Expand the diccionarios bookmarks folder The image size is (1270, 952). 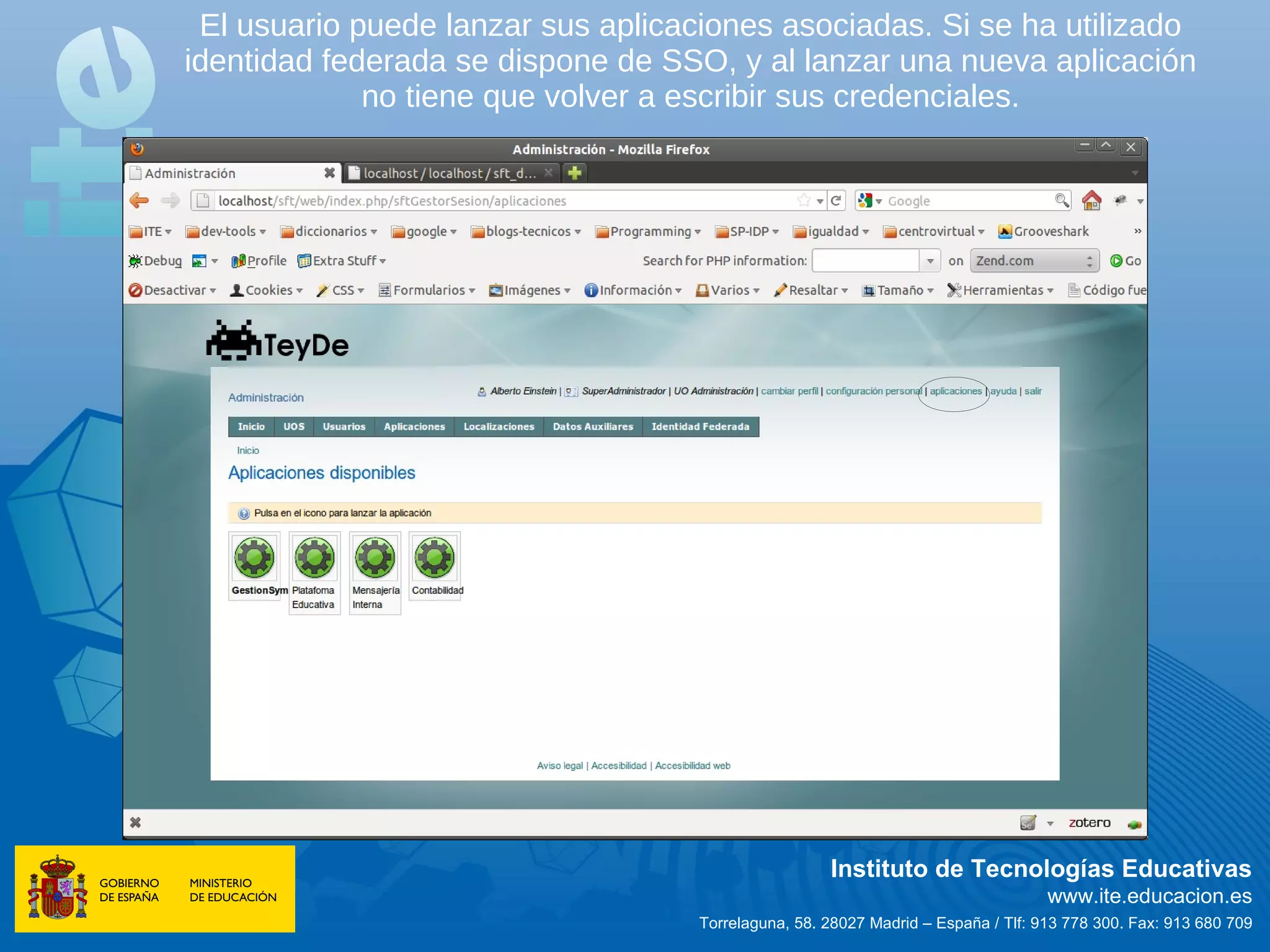[329, 231]
